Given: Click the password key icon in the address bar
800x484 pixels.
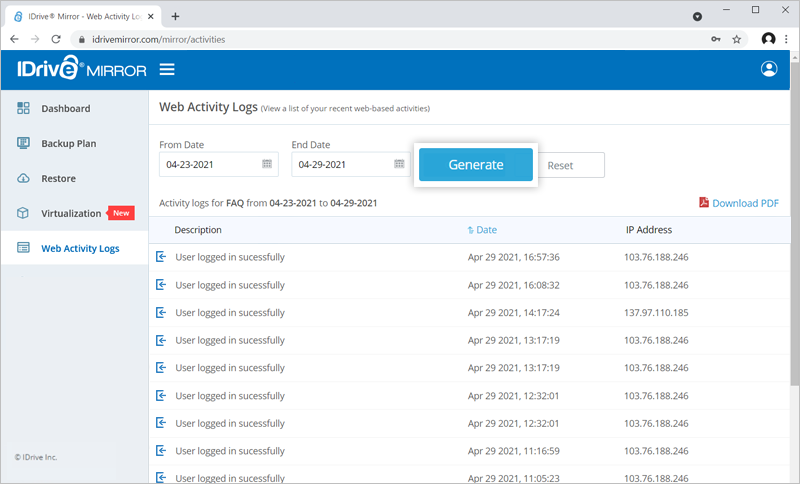Looking at the screenshot, I should pos(716,39).
